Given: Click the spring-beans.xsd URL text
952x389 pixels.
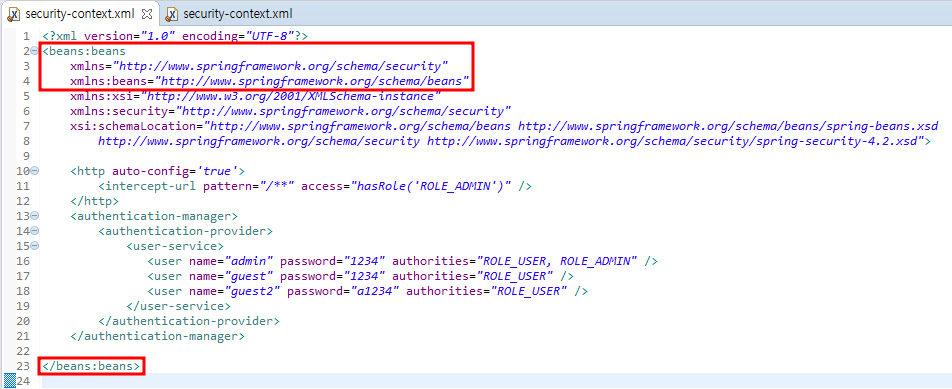Looking at the screenshot, I should (x=727, y=126).
